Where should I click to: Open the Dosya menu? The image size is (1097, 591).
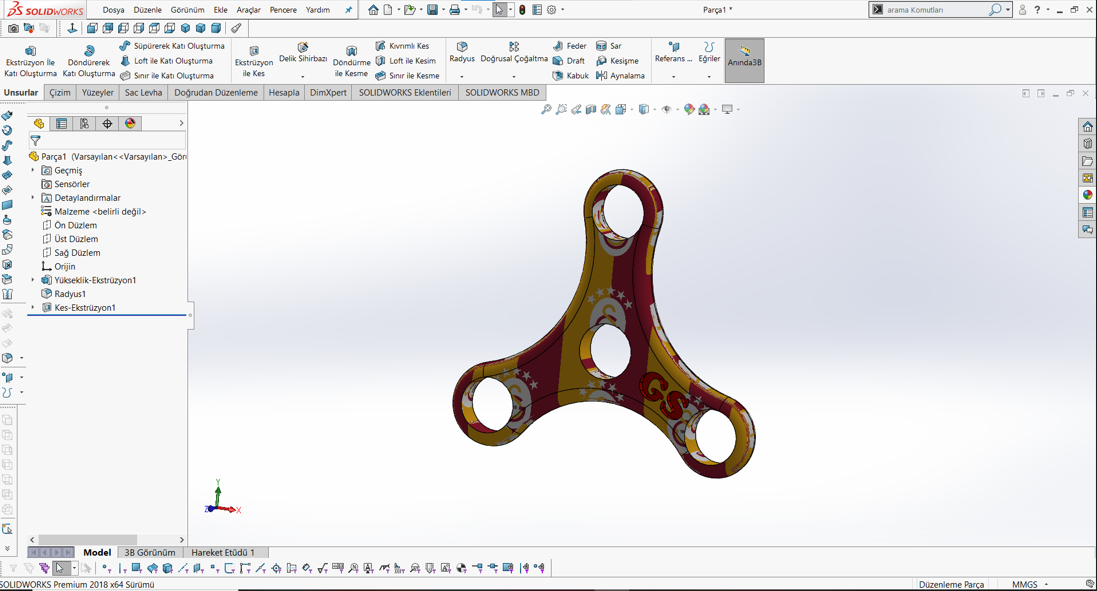pos(113,10)
